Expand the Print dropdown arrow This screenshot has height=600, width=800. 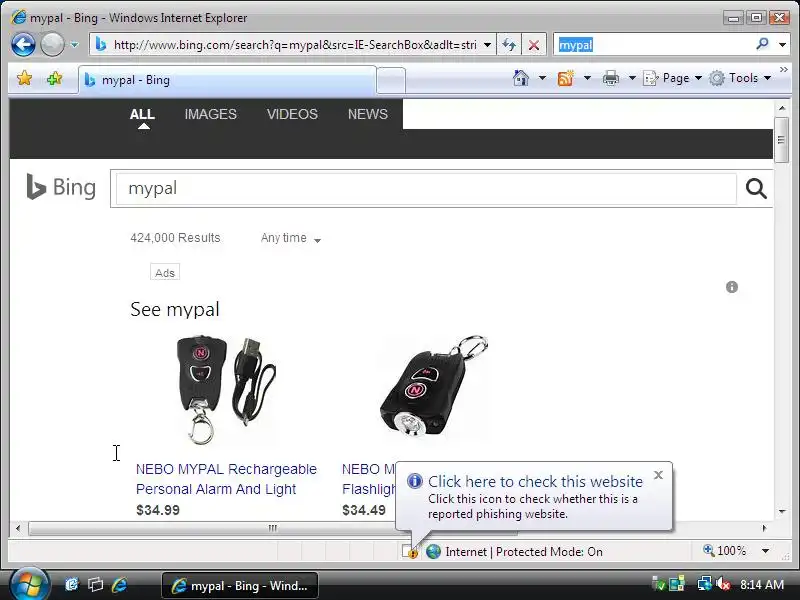click(632, 78)
